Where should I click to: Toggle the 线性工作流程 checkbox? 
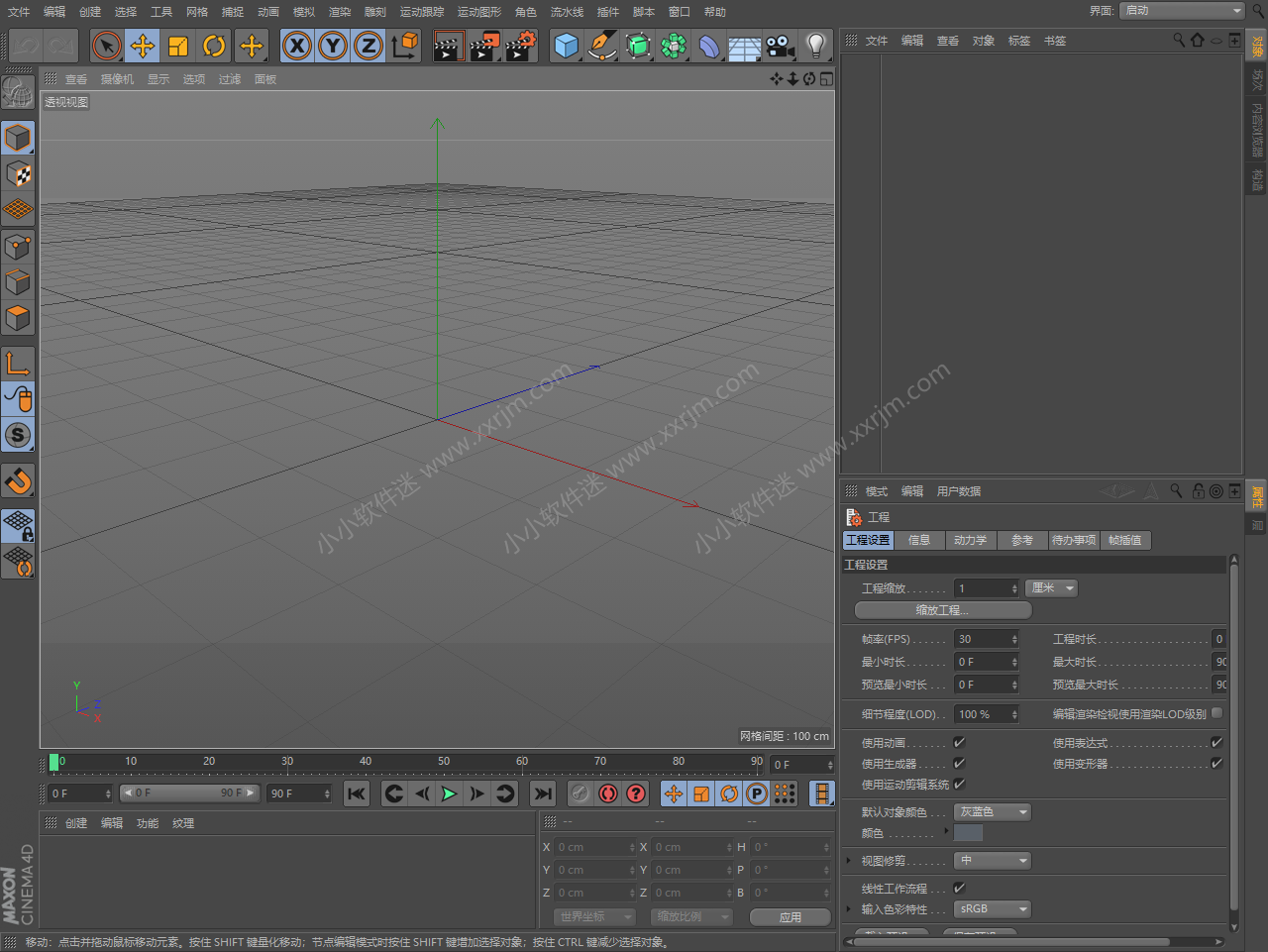(x=959, y=888)
